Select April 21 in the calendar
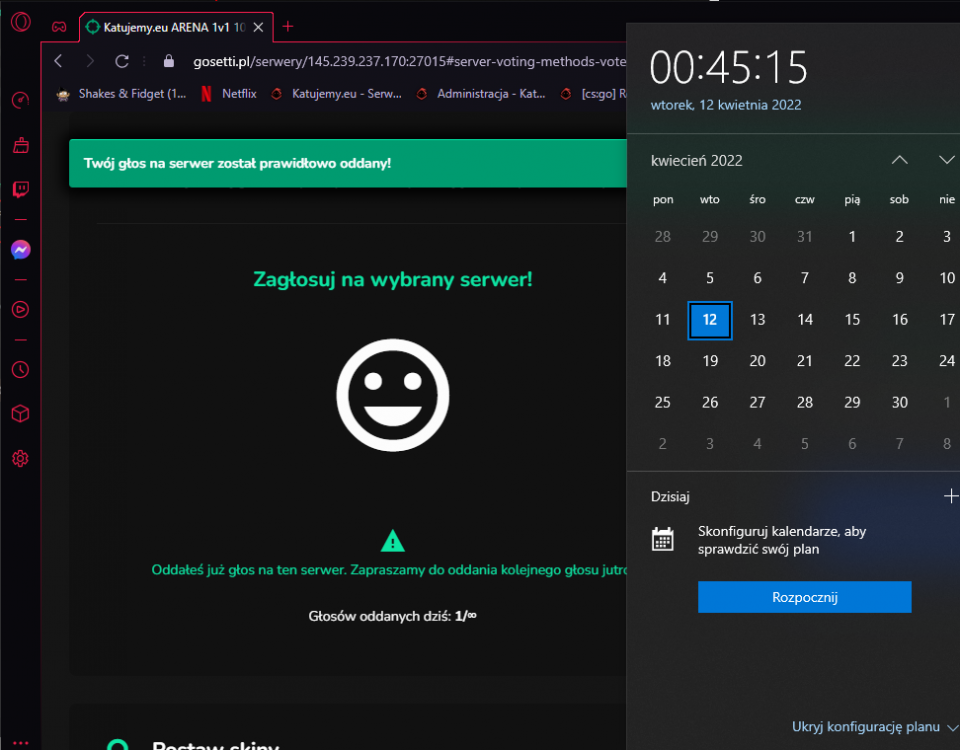 click(804, 361)
